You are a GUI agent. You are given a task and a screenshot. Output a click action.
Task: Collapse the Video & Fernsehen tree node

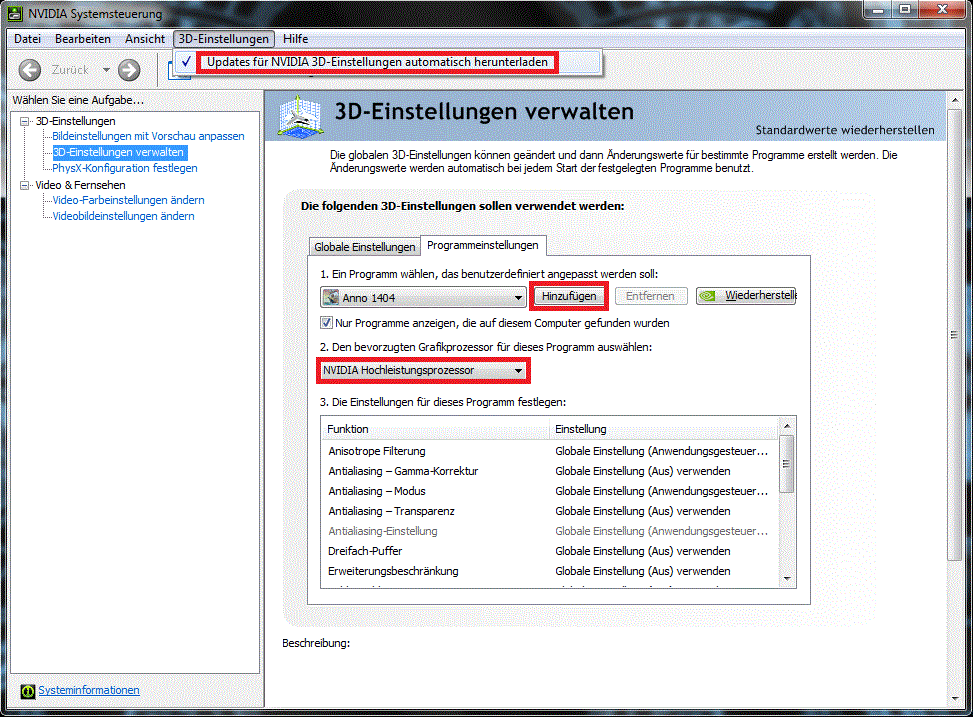(x=25, y=185)
